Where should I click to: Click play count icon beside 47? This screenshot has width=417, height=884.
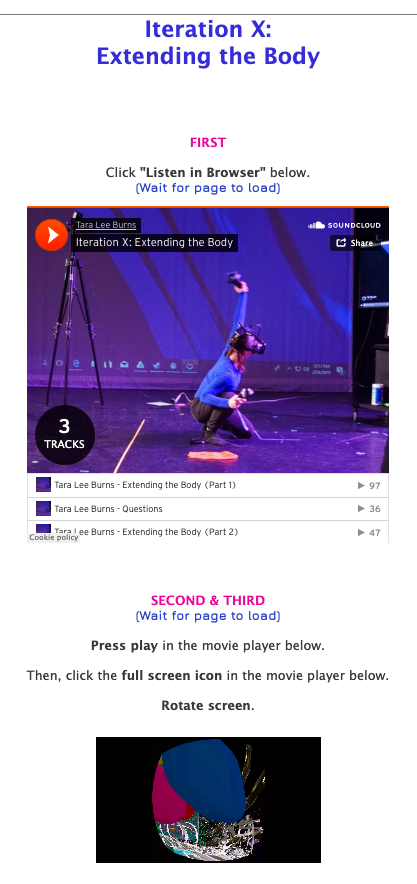tap(361, 532)
